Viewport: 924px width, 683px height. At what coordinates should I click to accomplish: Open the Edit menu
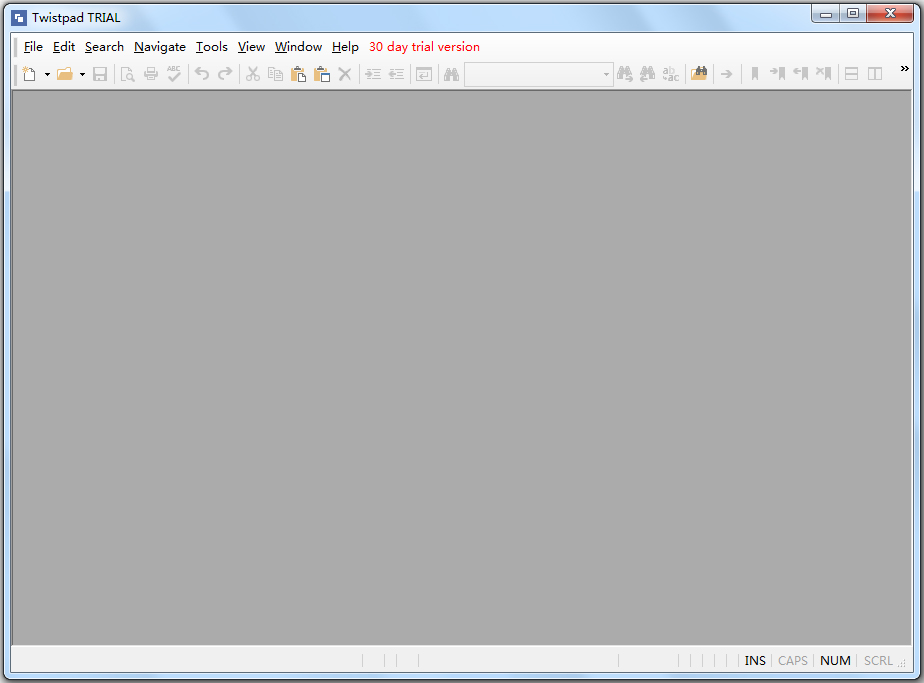point(64,47)
